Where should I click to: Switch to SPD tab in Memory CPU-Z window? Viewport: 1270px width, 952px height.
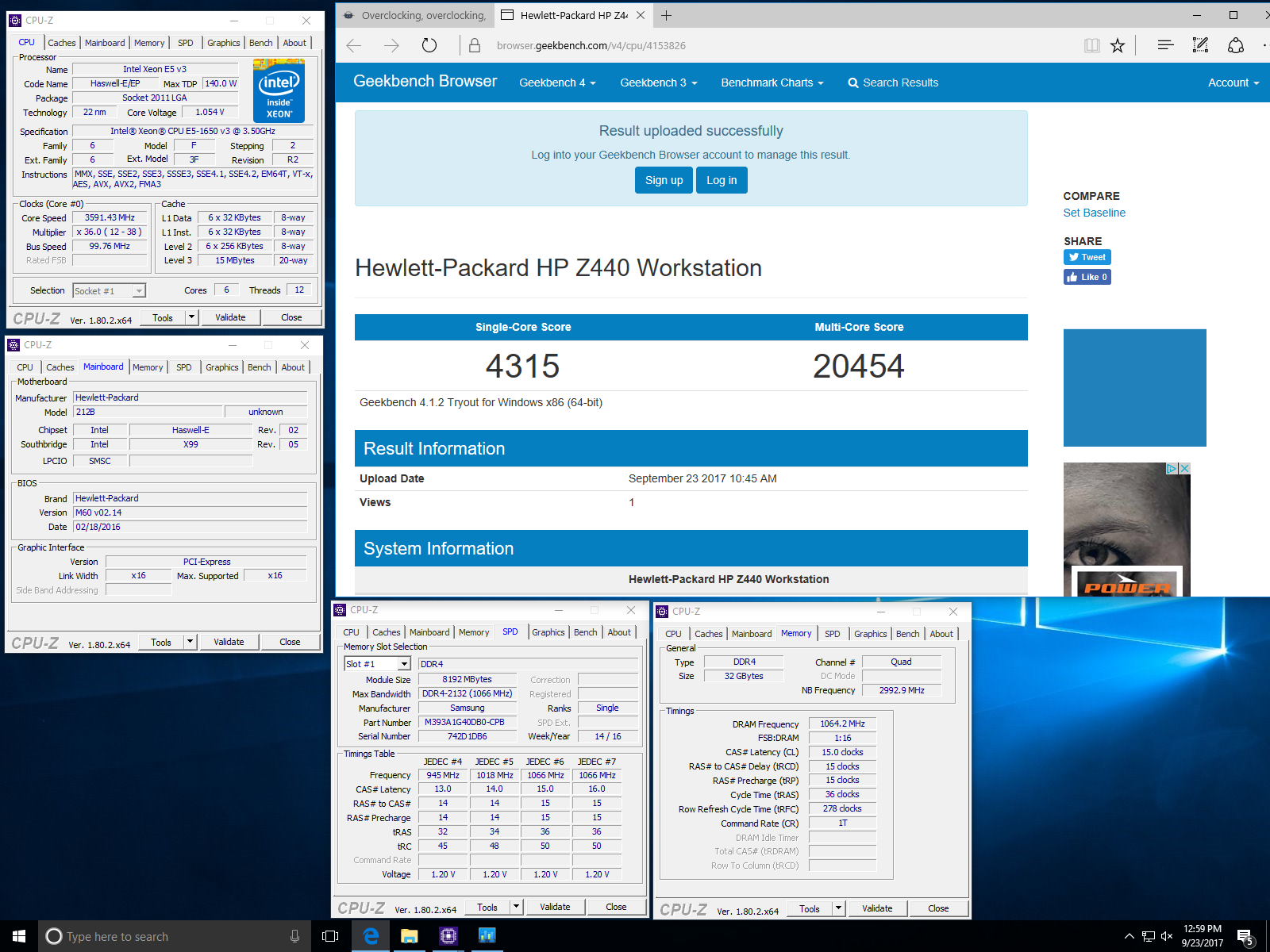coord(832,634)
